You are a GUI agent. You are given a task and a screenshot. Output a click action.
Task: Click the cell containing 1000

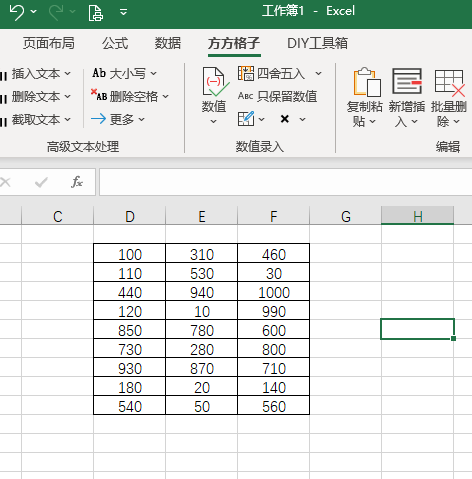(274, 292)
